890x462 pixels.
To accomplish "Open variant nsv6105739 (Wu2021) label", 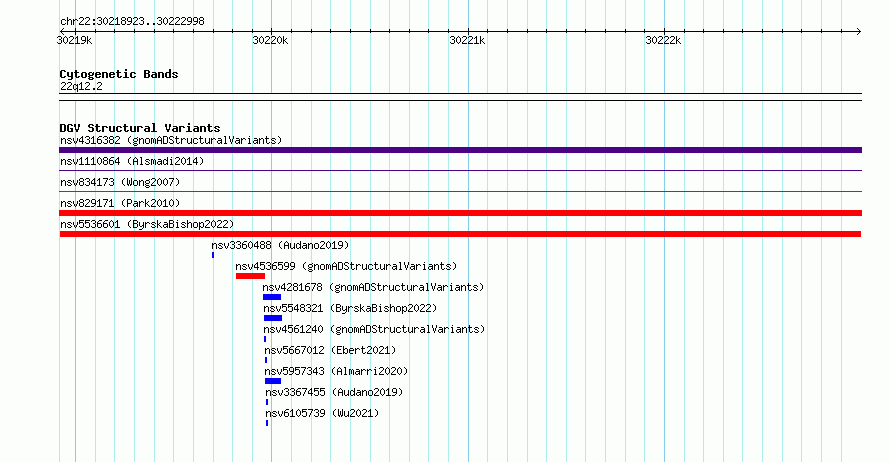I will pyautogui.click(x=322, y=413).
